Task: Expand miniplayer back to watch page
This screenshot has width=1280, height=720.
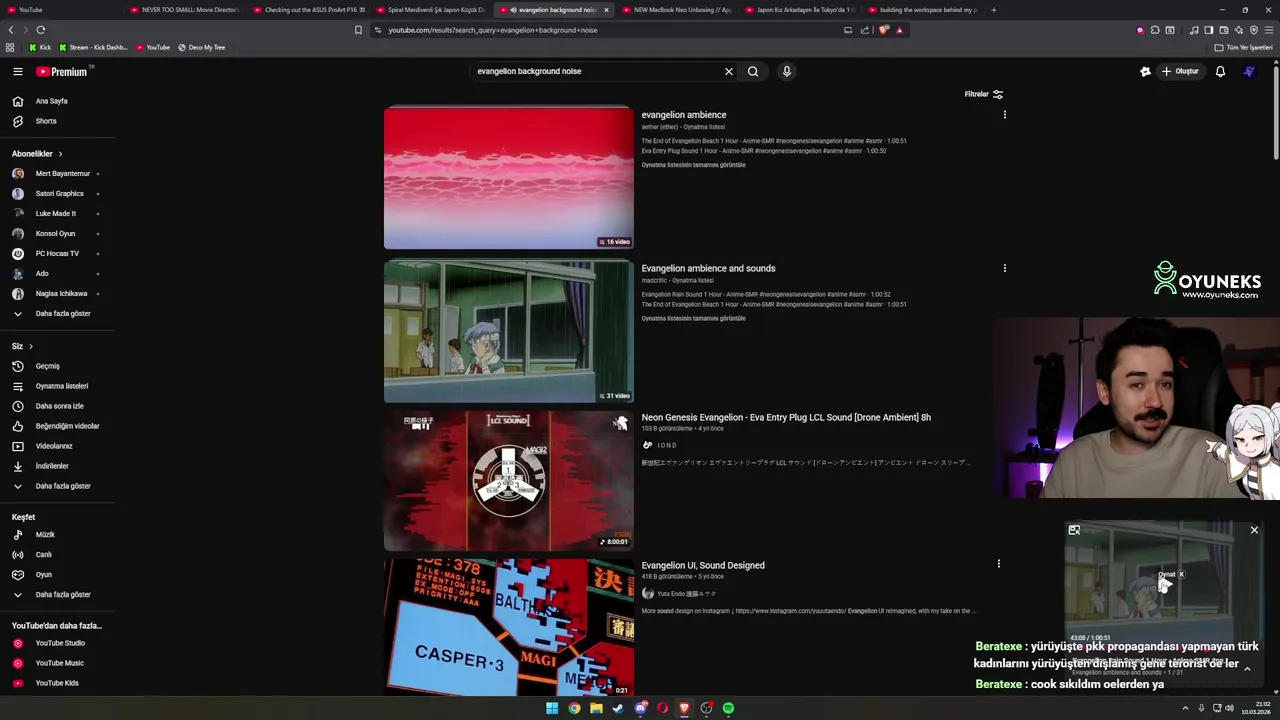Action: 1074,530
